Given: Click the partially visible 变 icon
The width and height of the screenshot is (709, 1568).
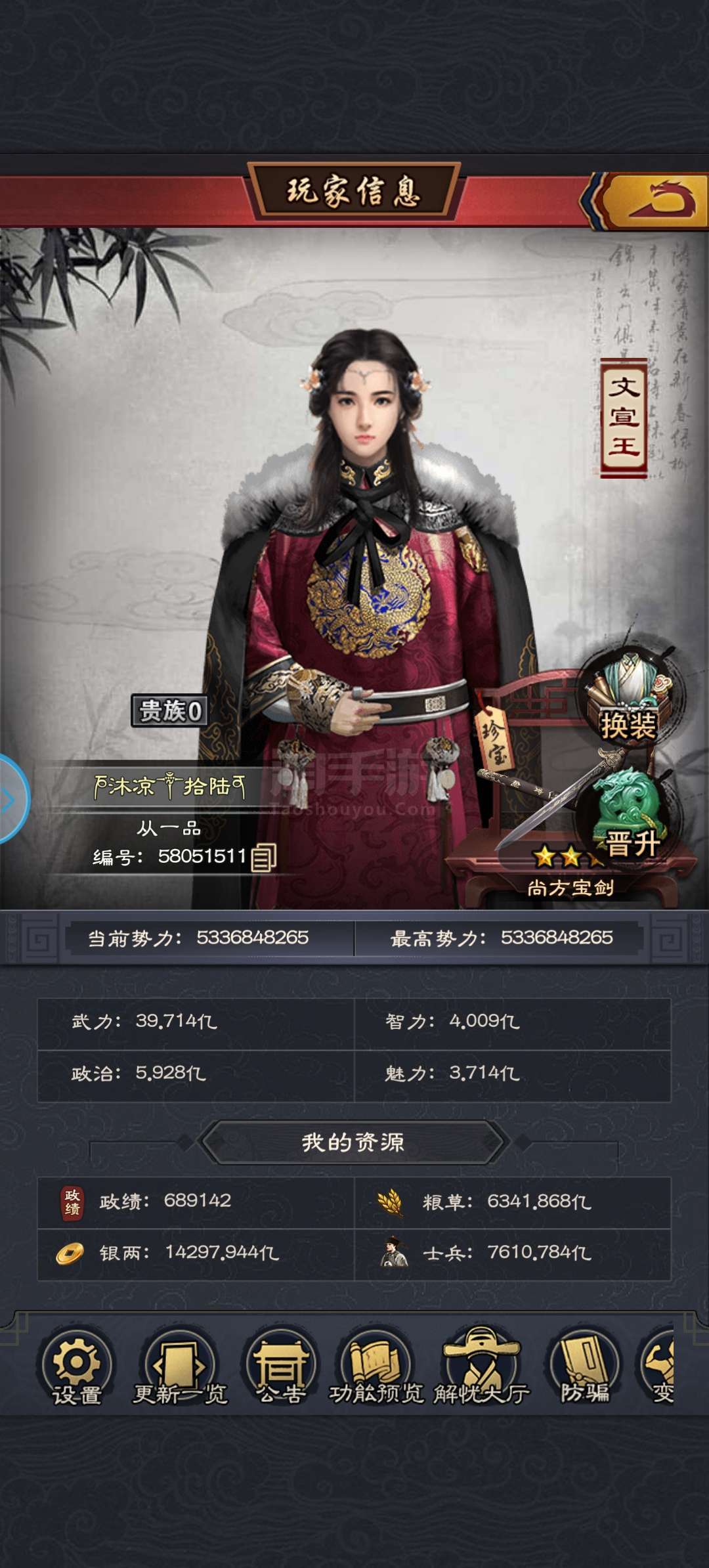Looking at the screenshot, I should (658, 1370).
